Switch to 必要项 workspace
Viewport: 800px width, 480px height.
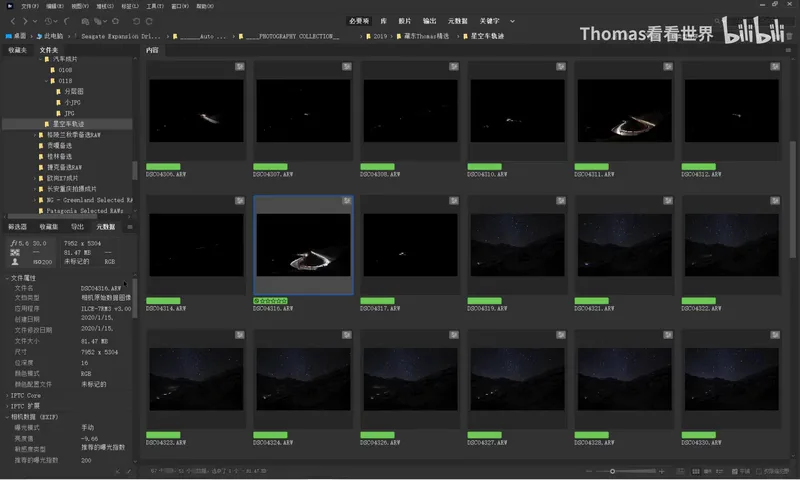coord(359,21)
